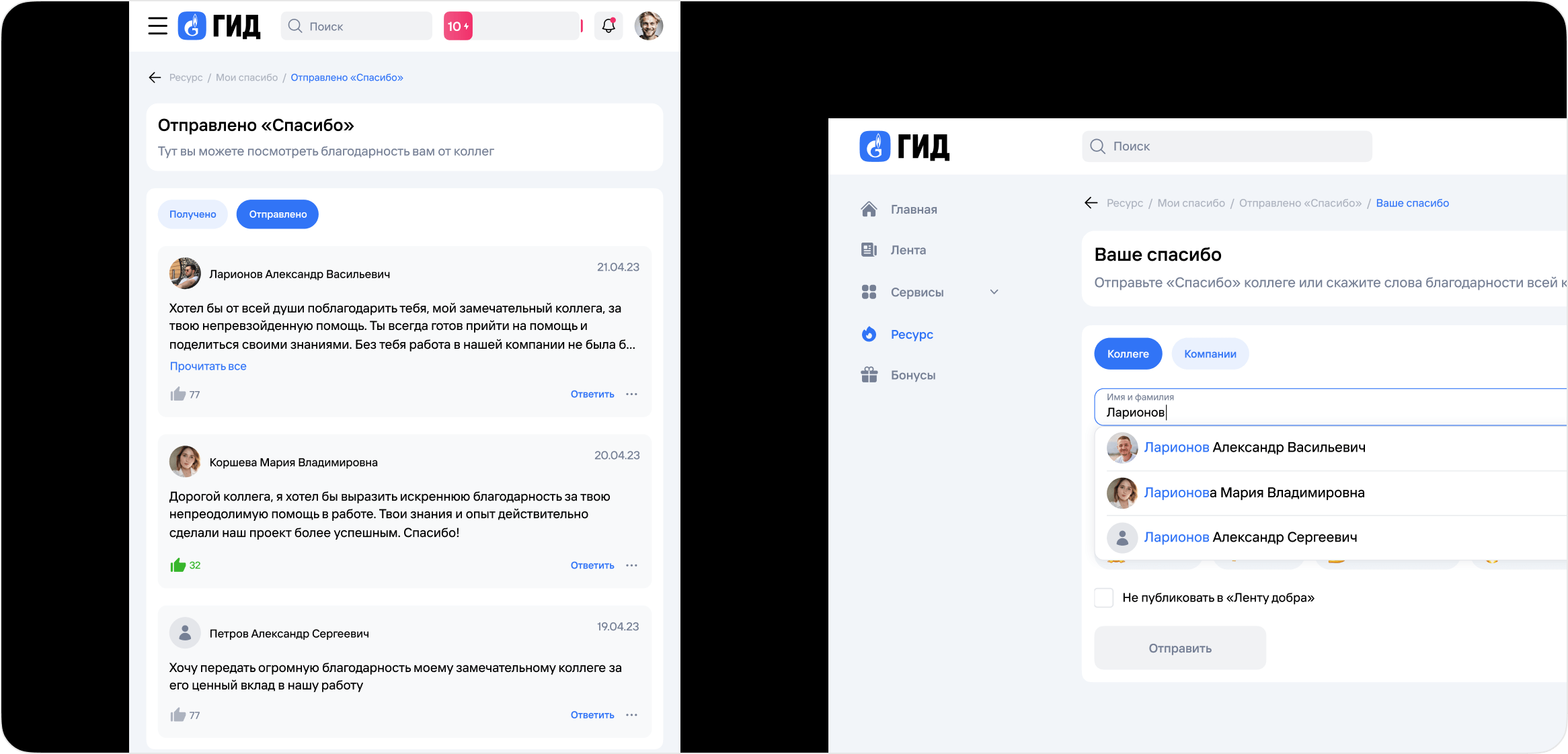Image resolution: width=1568 pixels, height=754 pixels.
Task: Switch to the Получено tab
Action: pyautogui.click(x=192, y=214)
